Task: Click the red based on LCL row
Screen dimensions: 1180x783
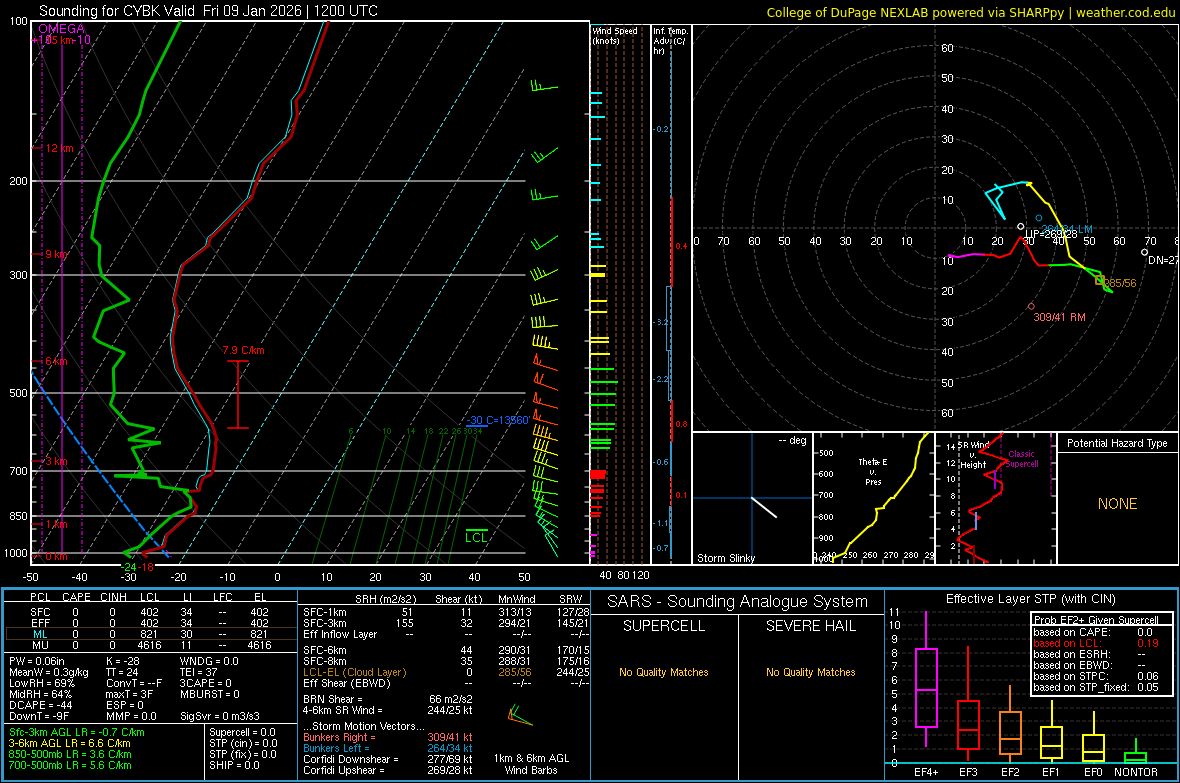Action: coord(1096,643)
